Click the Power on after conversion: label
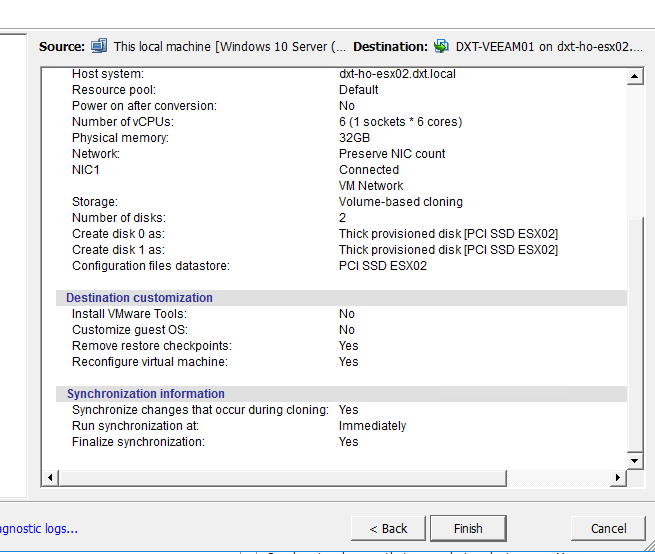 (x=144, y=106)
